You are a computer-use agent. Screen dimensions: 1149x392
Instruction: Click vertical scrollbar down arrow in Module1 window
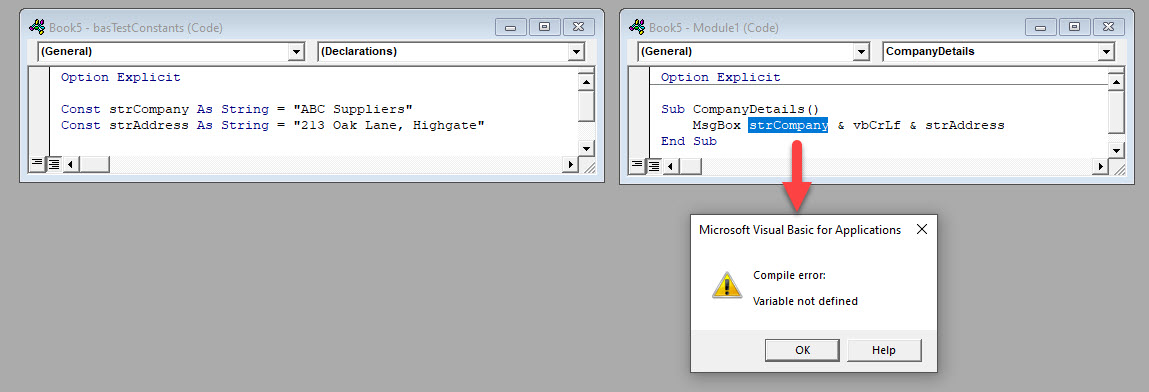tap(1116, 149)
